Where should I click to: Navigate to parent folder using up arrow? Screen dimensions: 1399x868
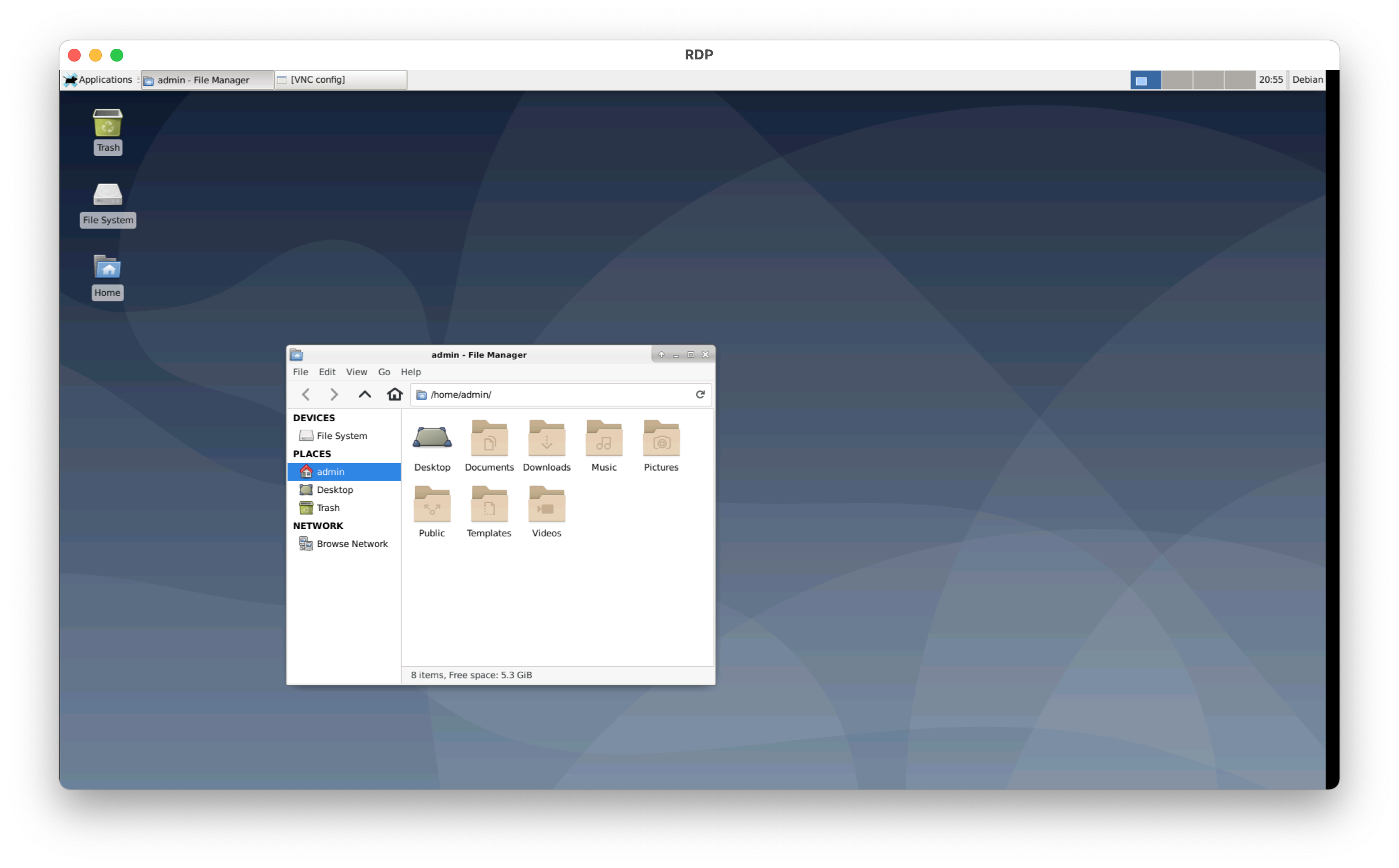click(365, 394)
